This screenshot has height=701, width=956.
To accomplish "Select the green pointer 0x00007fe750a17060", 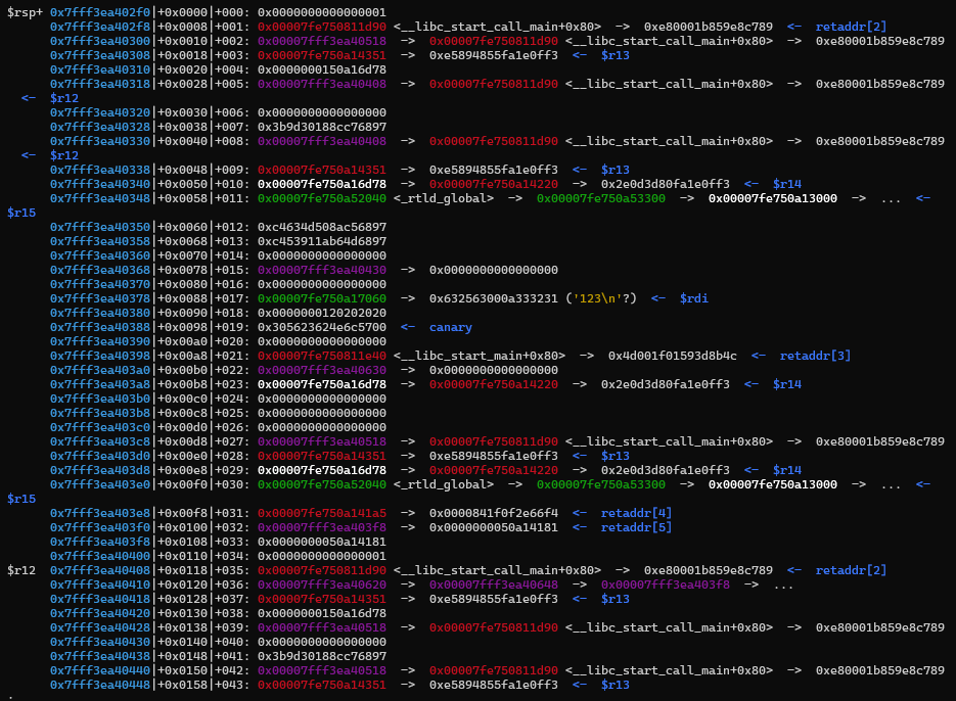I will 321,298.
